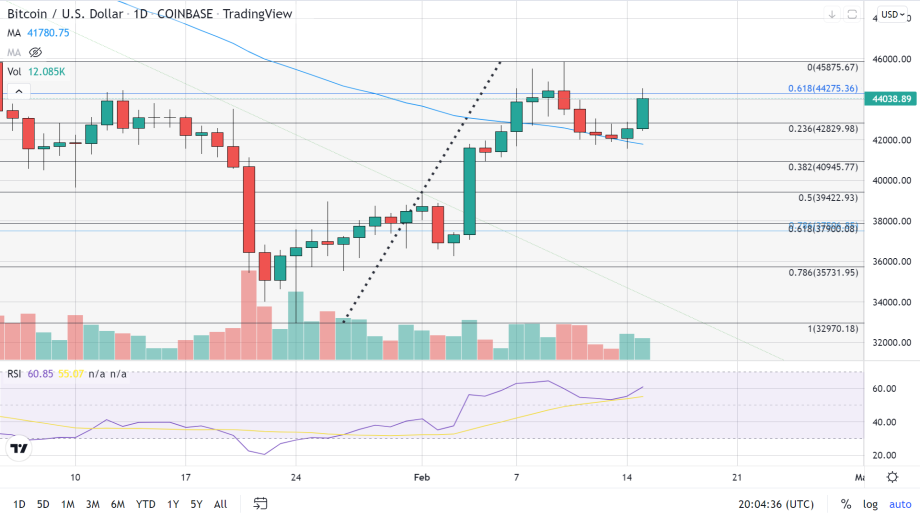Click the current price label 44038.89
This screenshot has width=920, height=518.
point(891,99)
